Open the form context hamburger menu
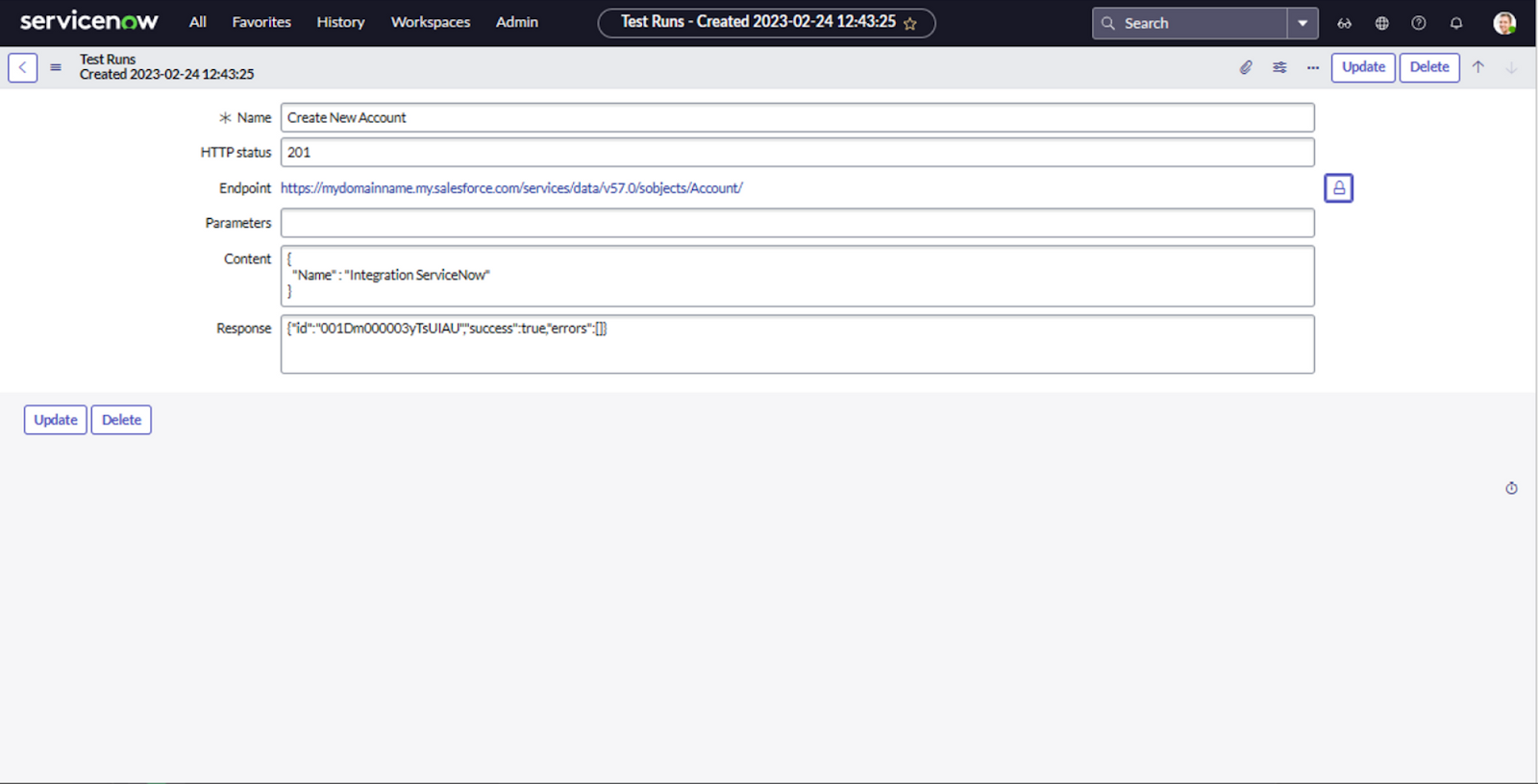Screen dimensions: 1538x784 (x=56, y=67)
